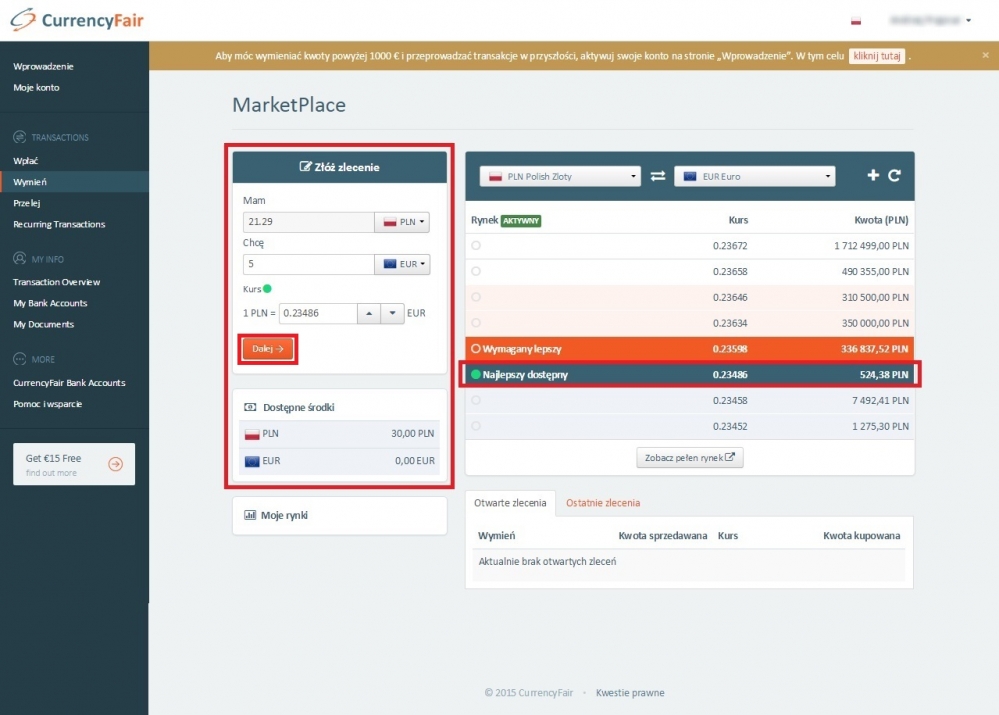Refresh the market rates list
Screen dimensions: 999x715
click(895, 176)
